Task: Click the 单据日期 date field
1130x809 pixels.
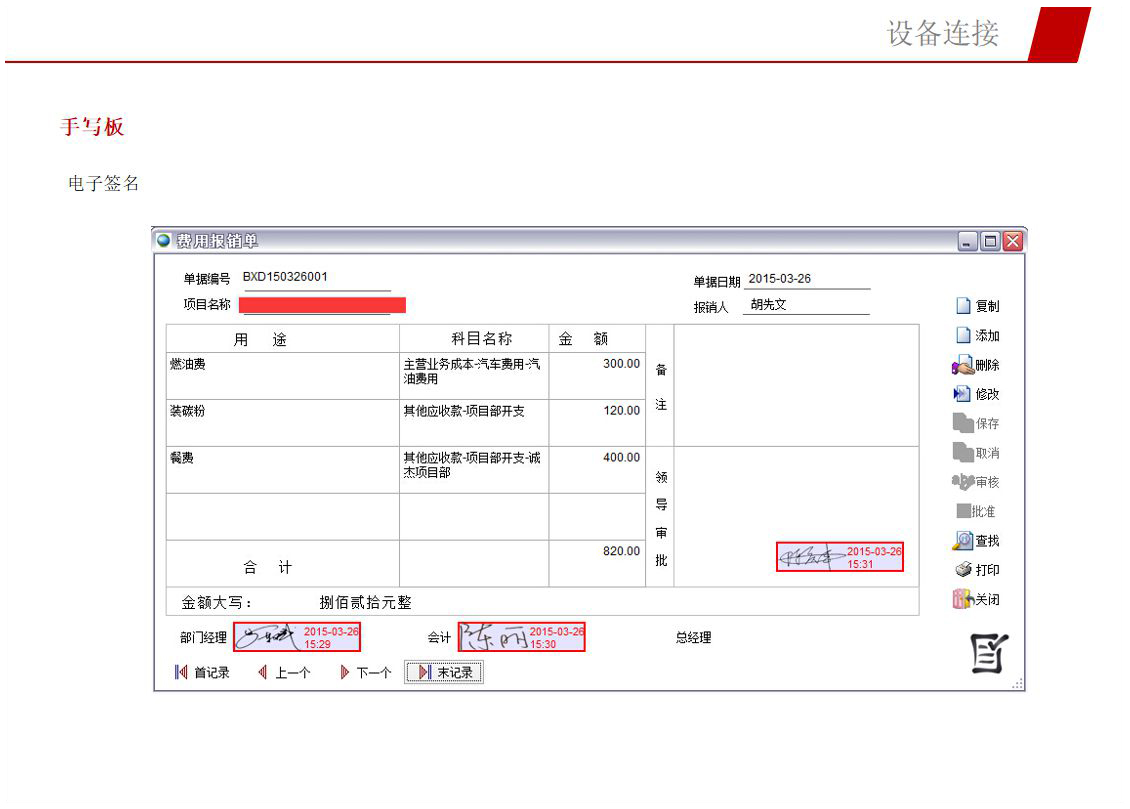Action: 806,280
